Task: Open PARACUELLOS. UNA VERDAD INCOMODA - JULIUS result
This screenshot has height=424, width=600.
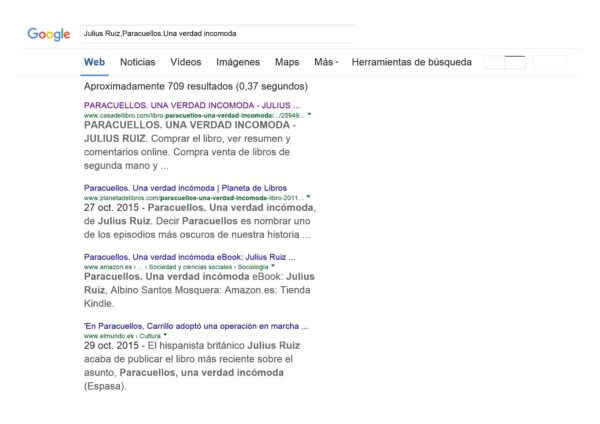Action: tap(192, 105)
